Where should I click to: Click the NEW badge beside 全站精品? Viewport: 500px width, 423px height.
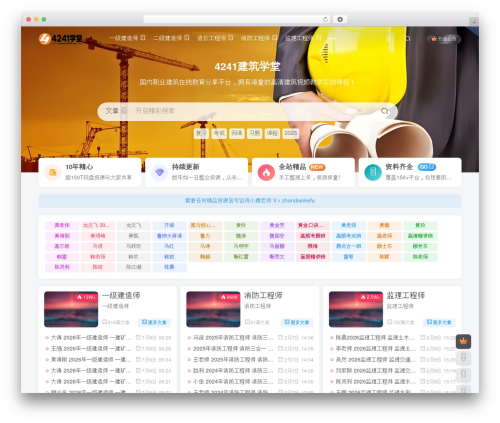pyautogui.click(x=317, y=167)
